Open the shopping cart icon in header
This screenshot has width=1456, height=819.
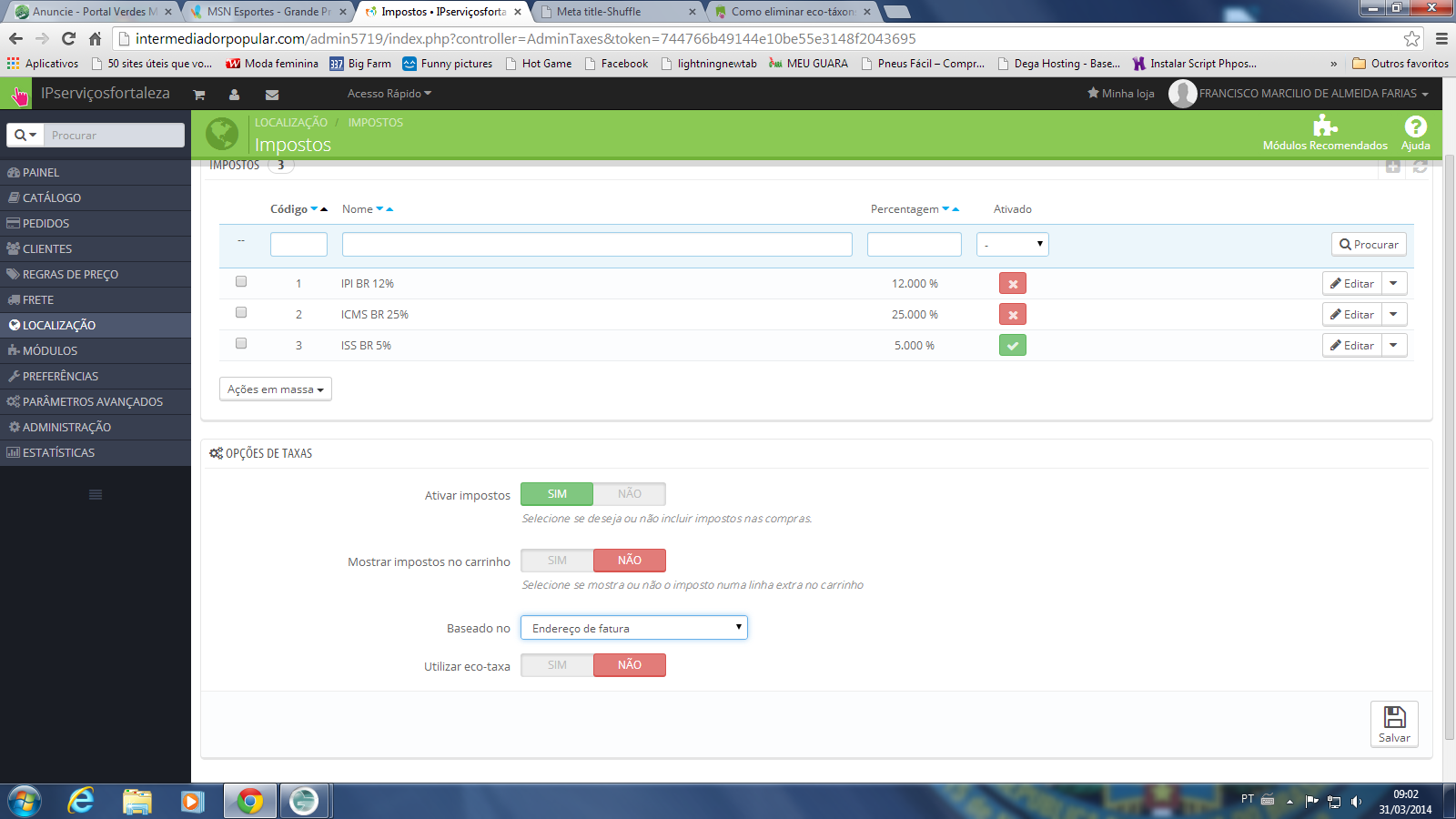[199, 95]
